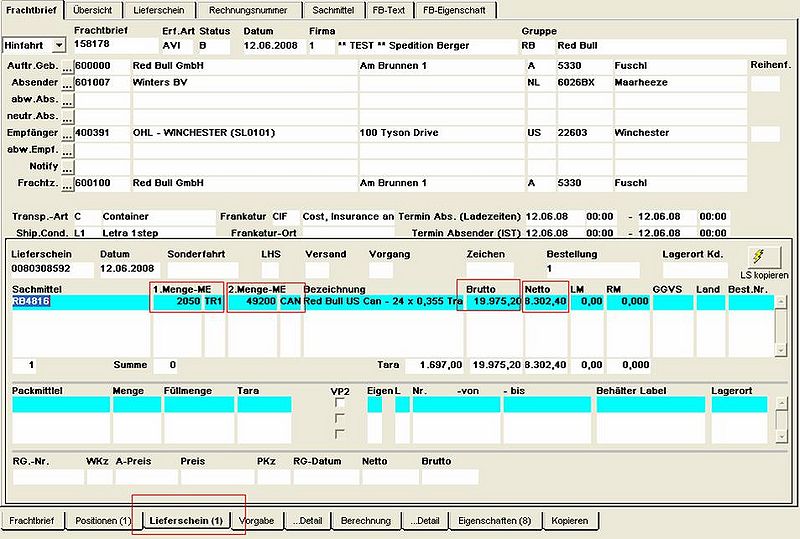Viewport: 800px width, 539px height.
Task: Click scroll-down arrow of Packmittel list
Action: tap(781, 436)
